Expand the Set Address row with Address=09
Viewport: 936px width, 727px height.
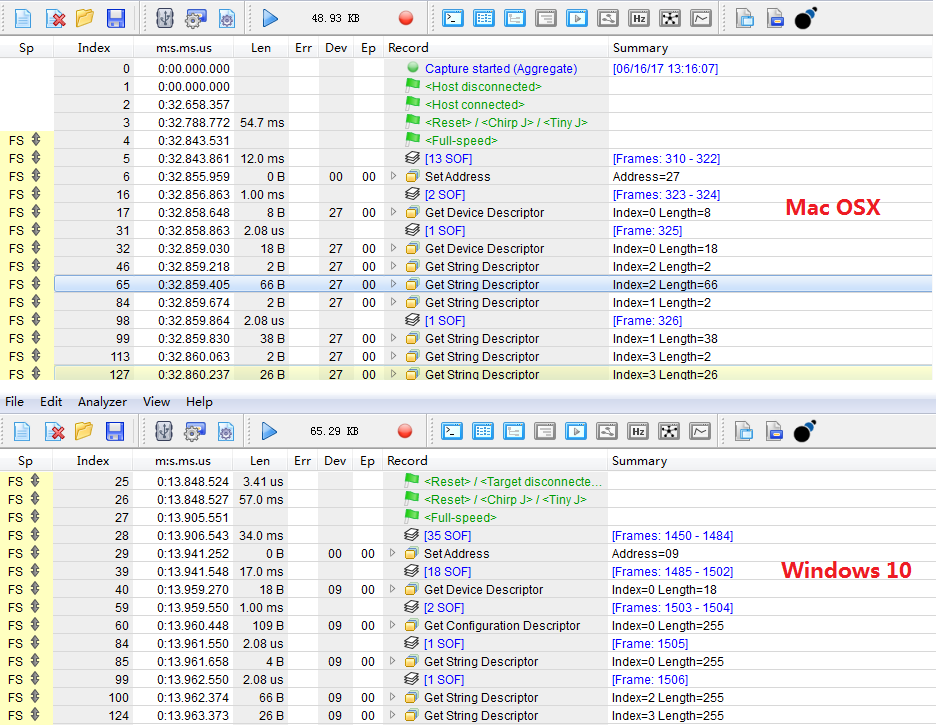point(392,553)
